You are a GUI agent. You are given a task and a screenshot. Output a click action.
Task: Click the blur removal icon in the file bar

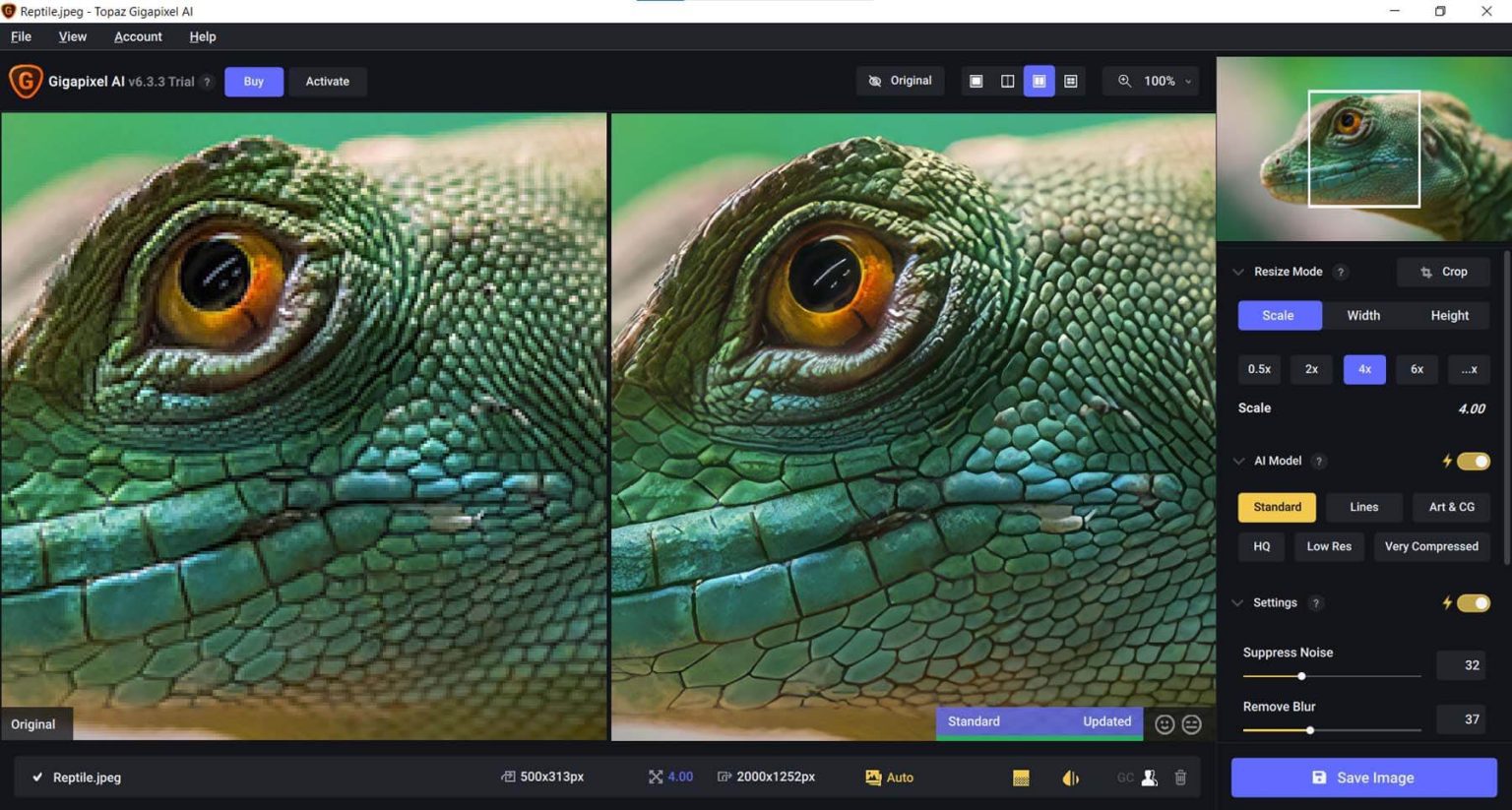coord(1070,778)
